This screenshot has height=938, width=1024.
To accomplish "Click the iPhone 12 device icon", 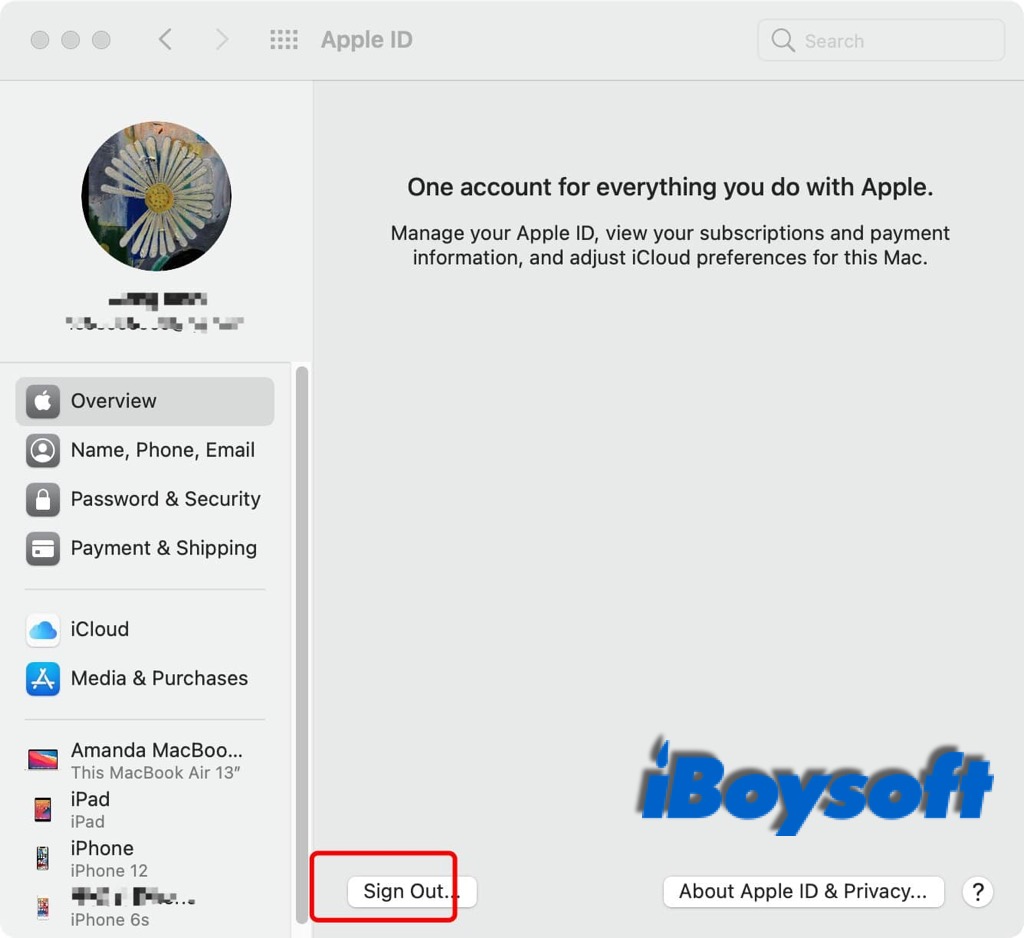I will (43, 858).
